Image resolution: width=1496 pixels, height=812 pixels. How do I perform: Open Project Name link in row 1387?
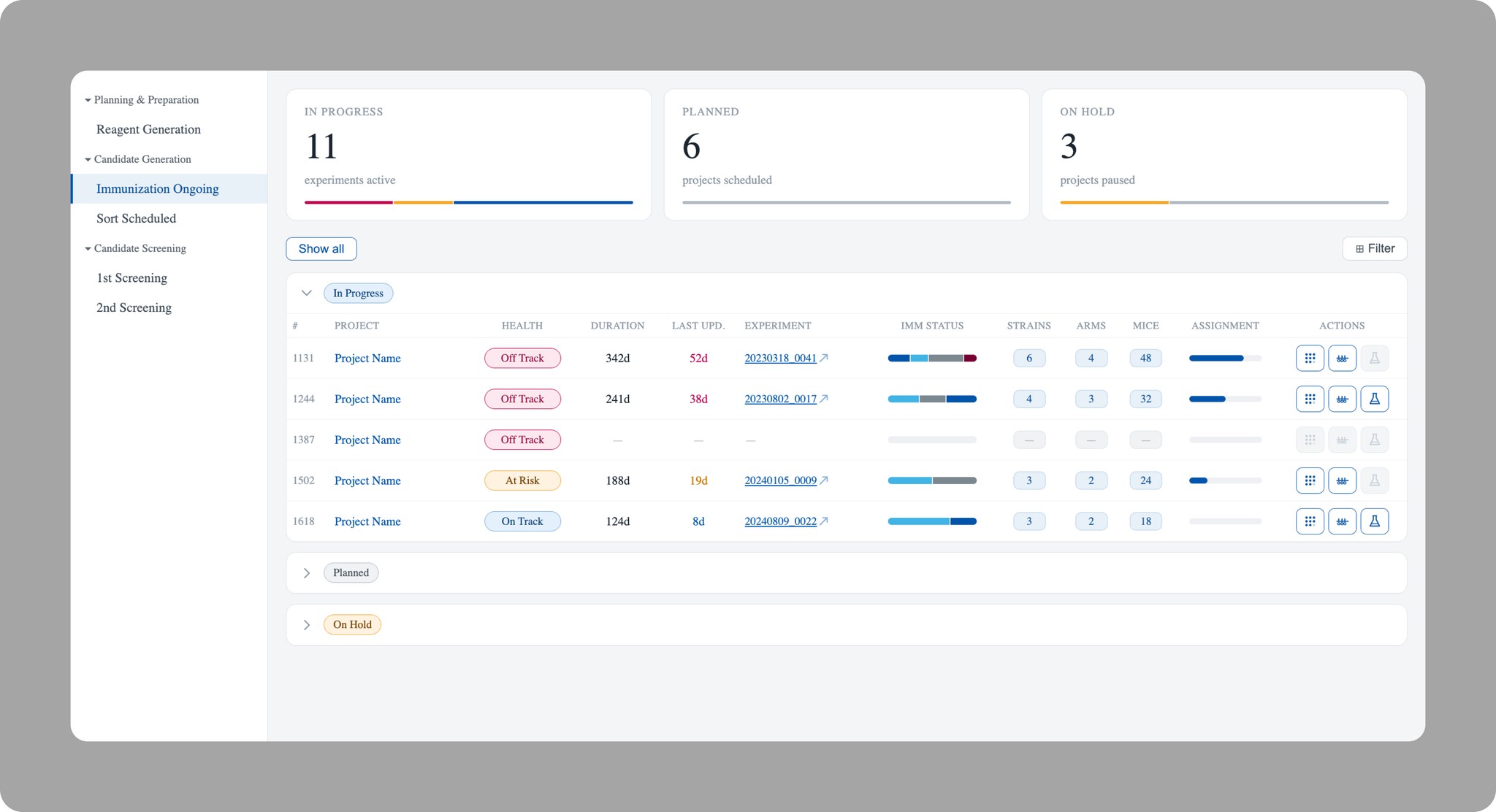tap(367, 440)
